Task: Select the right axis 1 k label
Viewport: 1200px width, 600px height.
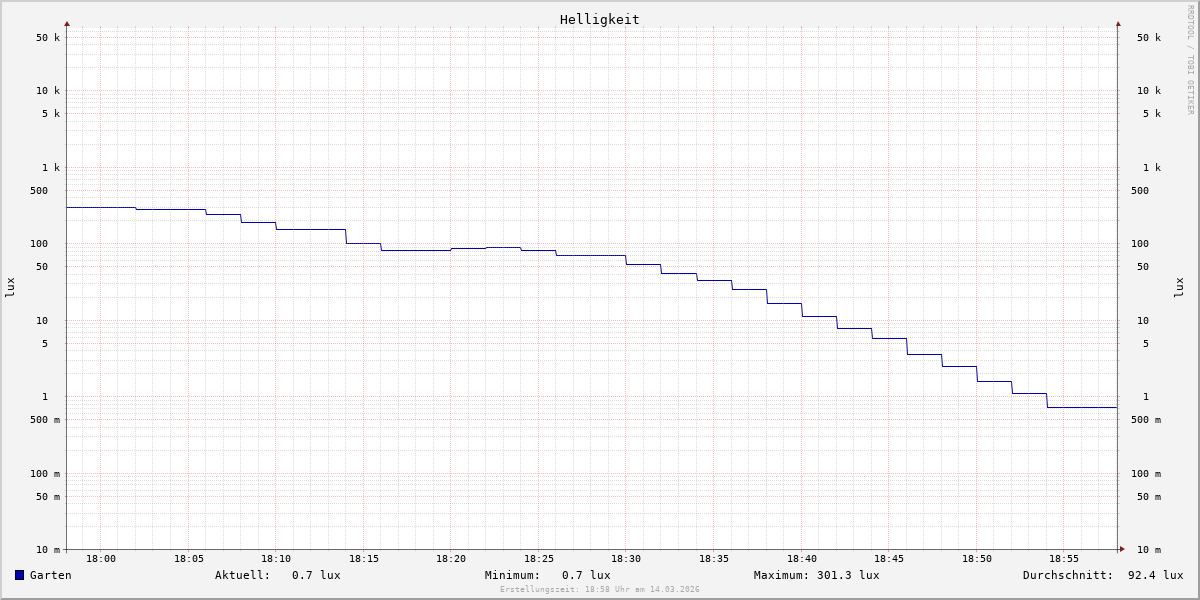Action: pyautogui.click(x=1152, y=168)
